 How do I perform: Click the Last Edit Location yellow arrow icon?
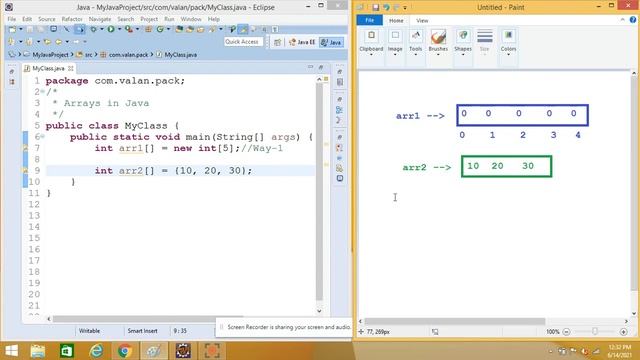(x=47, y=42)
